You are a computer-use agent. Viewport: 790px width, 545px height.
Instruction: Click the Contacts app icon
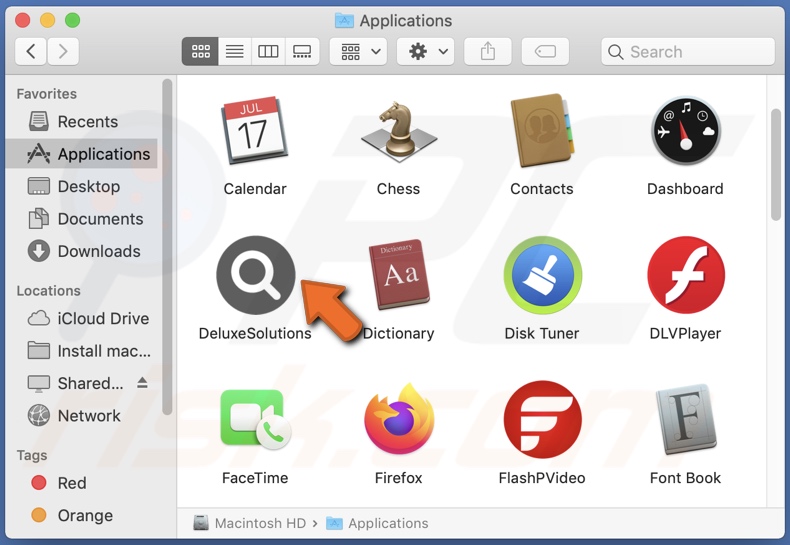pyautogui.click(x=542, y=130)
